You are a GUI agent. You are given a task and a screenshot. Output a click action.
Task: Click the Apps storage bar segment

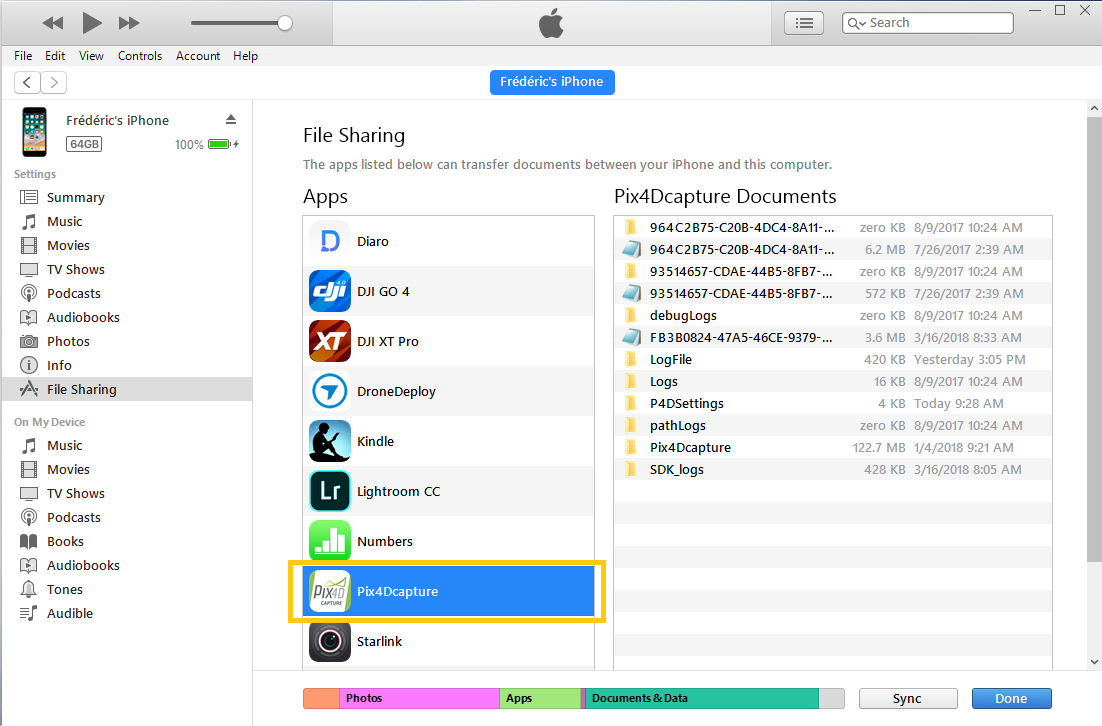point(540,698)
